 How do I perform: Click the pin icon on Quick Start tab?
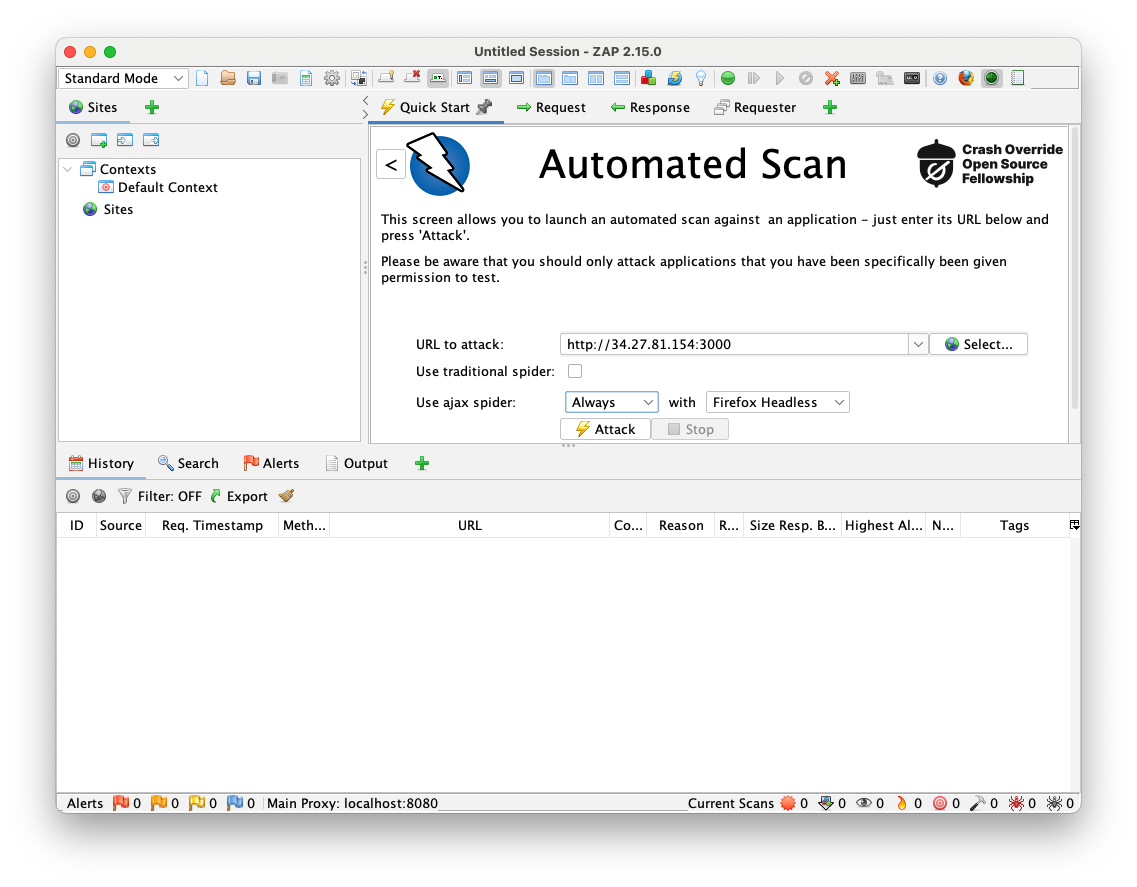tap(484, 107)
